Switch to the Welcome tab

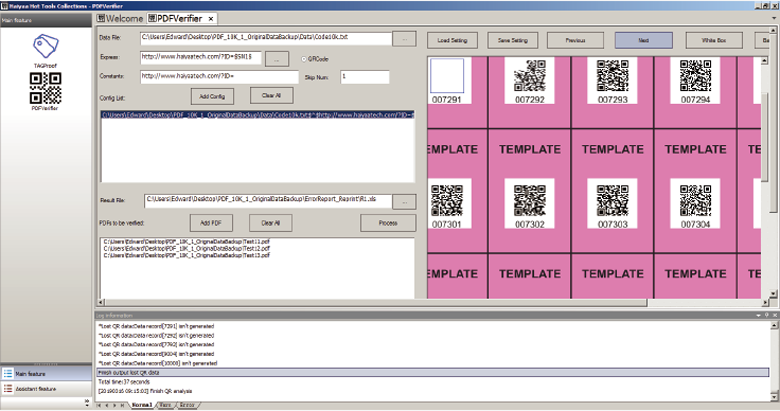(x=120, y=18)
